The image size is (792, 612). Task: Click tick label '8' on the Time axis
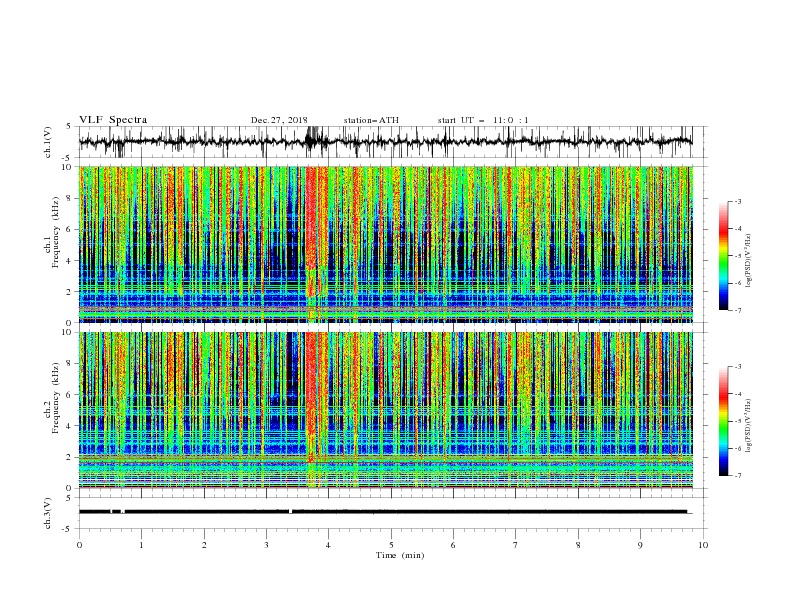578,545
